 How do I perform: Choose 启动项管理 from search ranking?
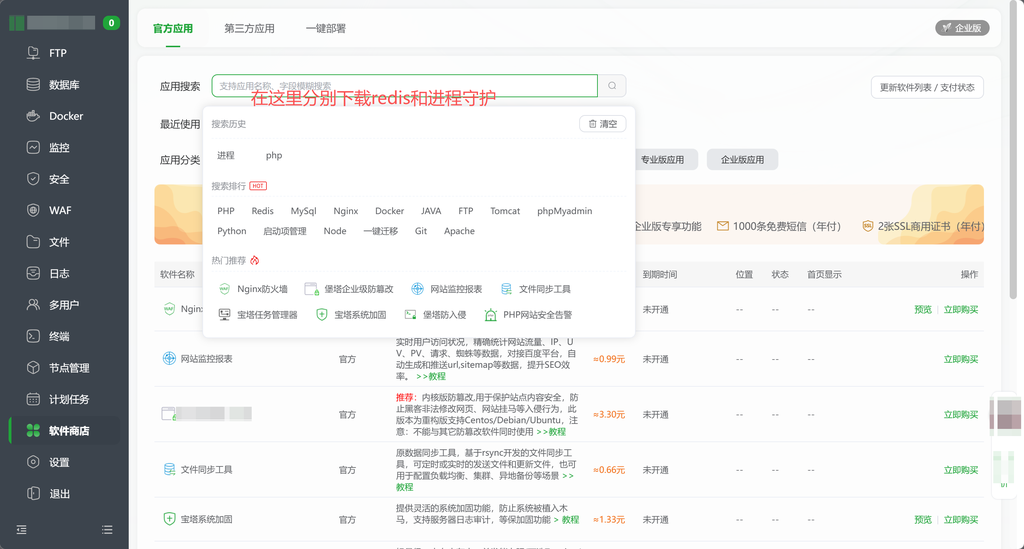pos(285,231)
